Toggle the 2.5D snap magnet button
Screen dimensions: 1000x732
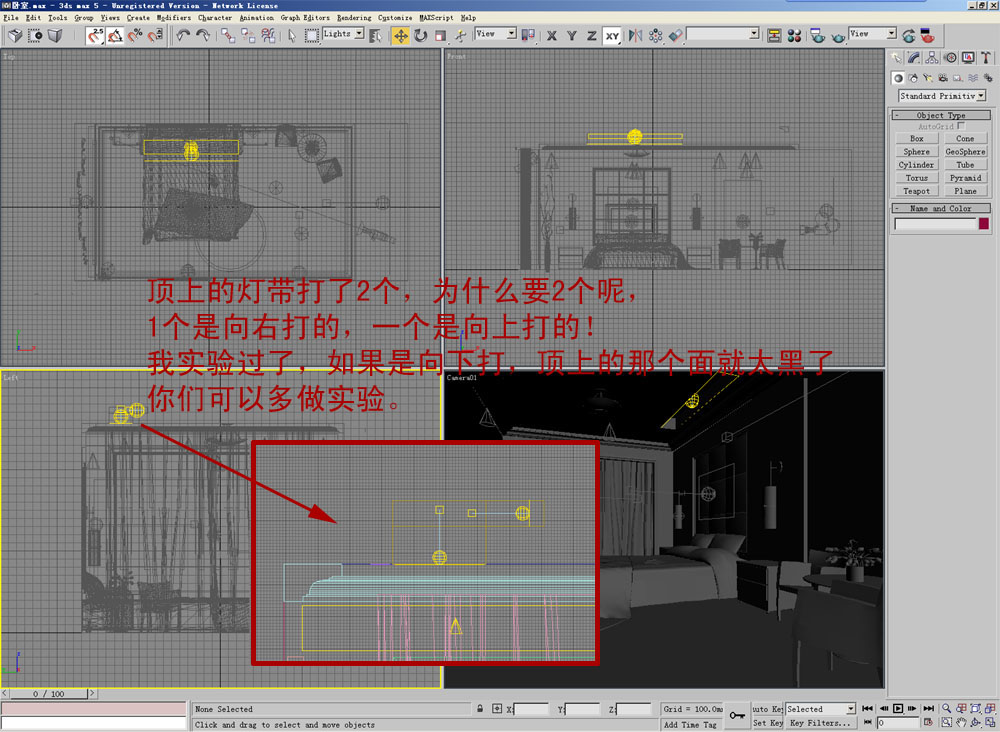pyautogui.click(x=95, y=36)
